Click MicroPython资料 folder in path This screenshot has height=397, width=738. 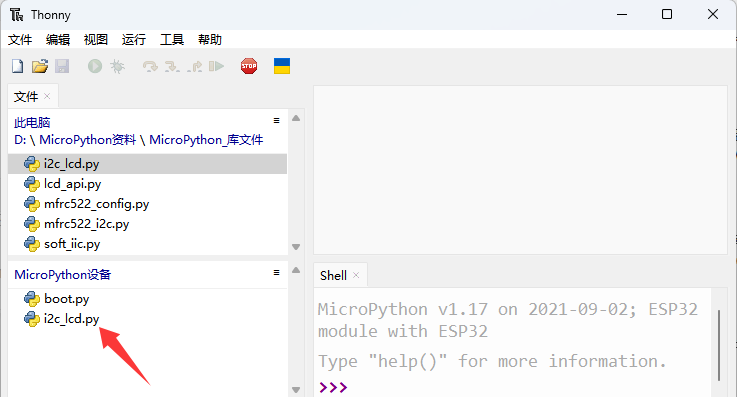[x=88, y=140]
